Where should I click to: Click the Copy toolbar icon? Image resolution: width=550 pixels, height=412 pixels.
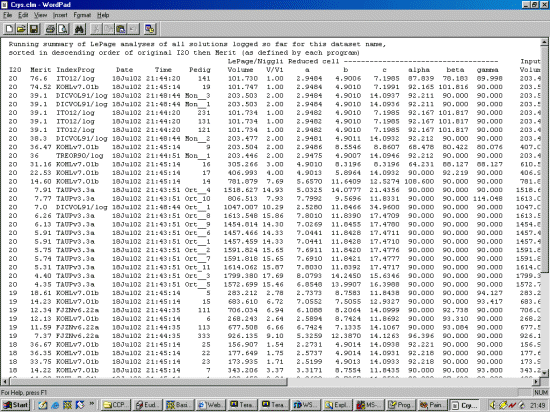108,29
